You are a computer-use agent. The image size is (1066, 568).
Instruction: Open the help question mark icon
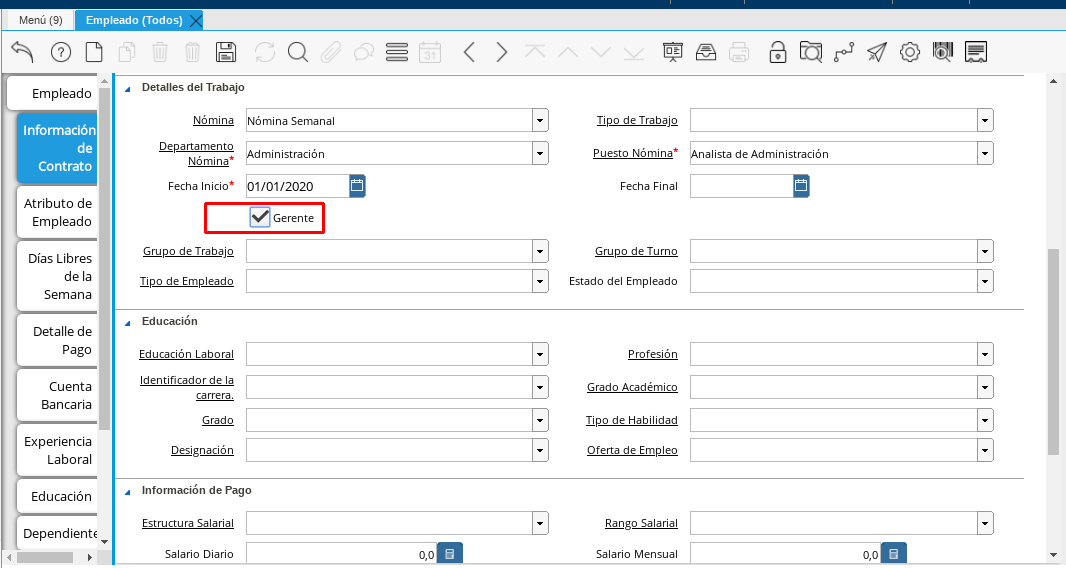point(61,53)
